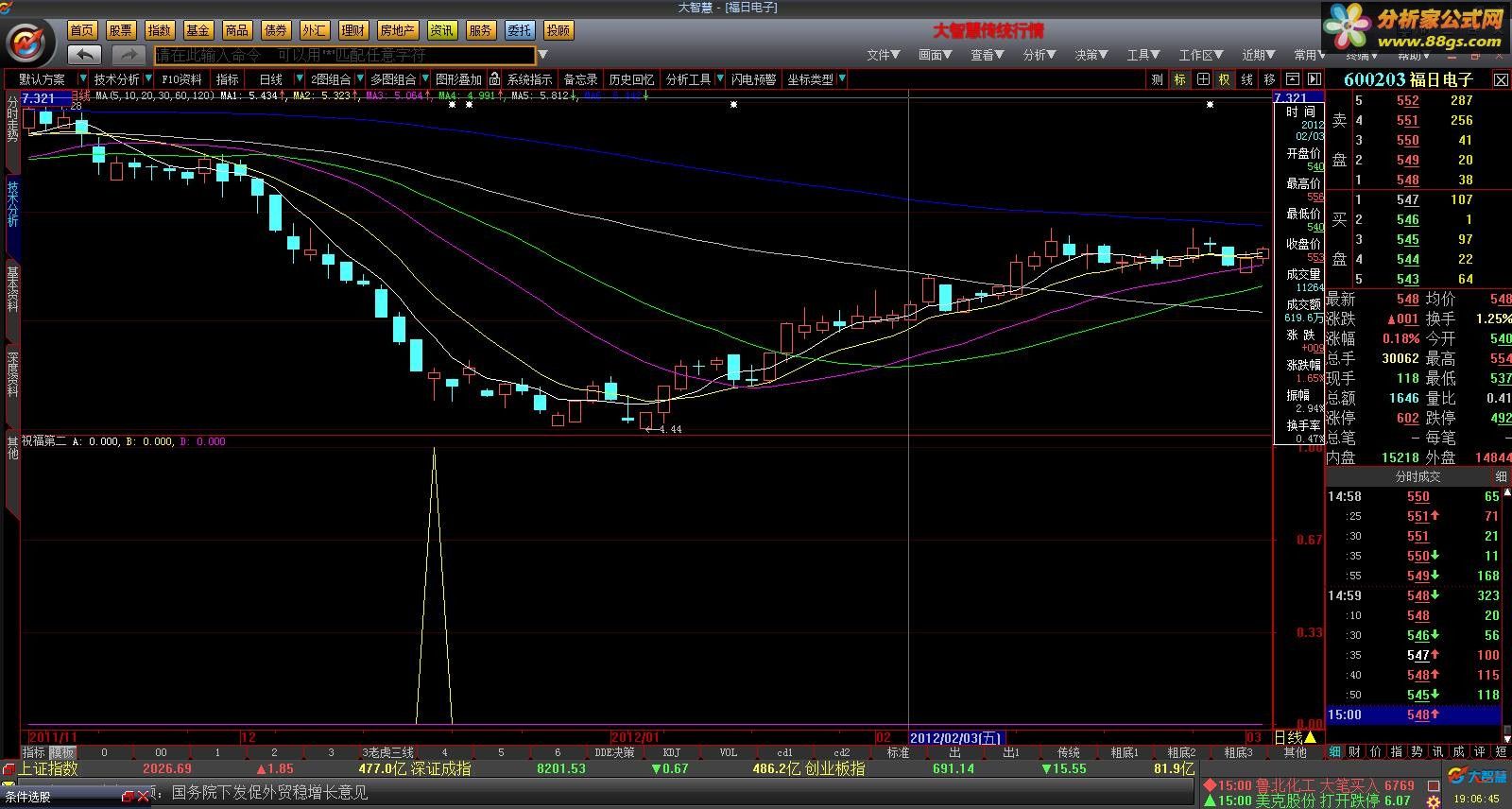Go forward with the right arrow button

[x=129, y=55]
